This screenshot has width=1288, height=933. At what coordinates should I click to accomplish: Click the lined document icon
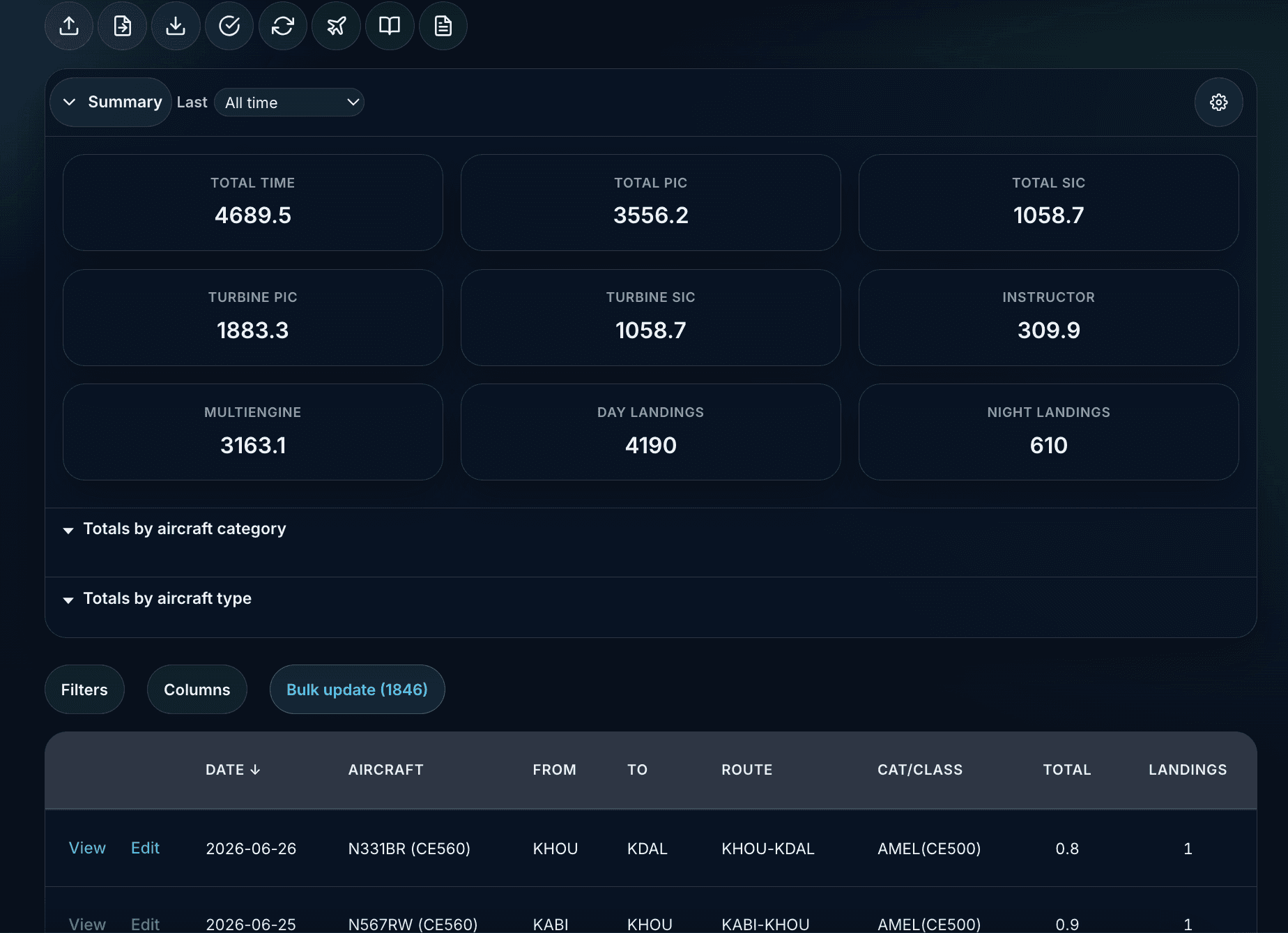click(x=443, y=26)
